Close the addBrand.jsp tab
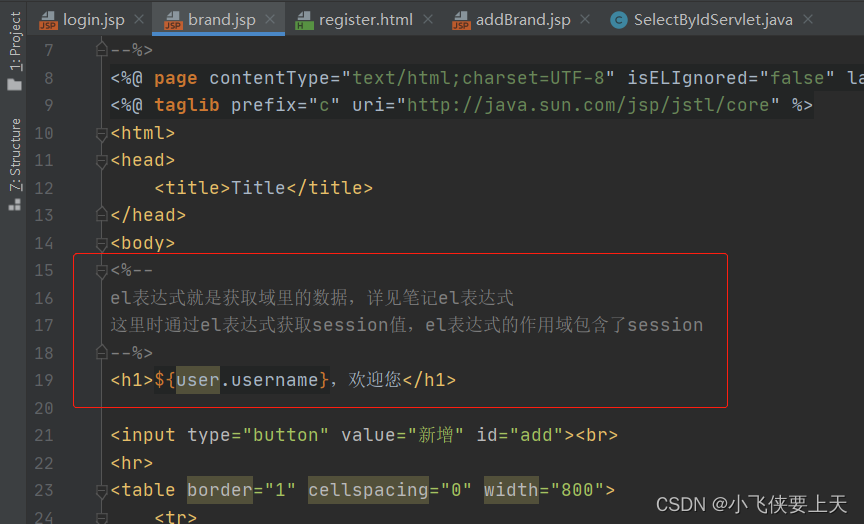Viewport: 864px width, 524px height. pyautogui.click(x=585, y=19)
